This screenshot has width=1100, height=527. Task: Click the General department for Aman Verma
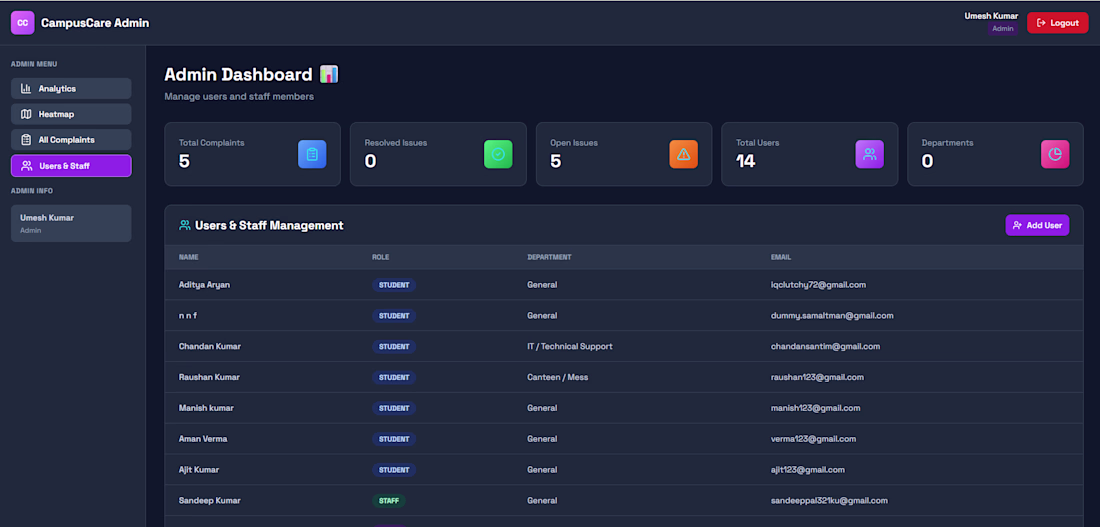pos(542,439)
